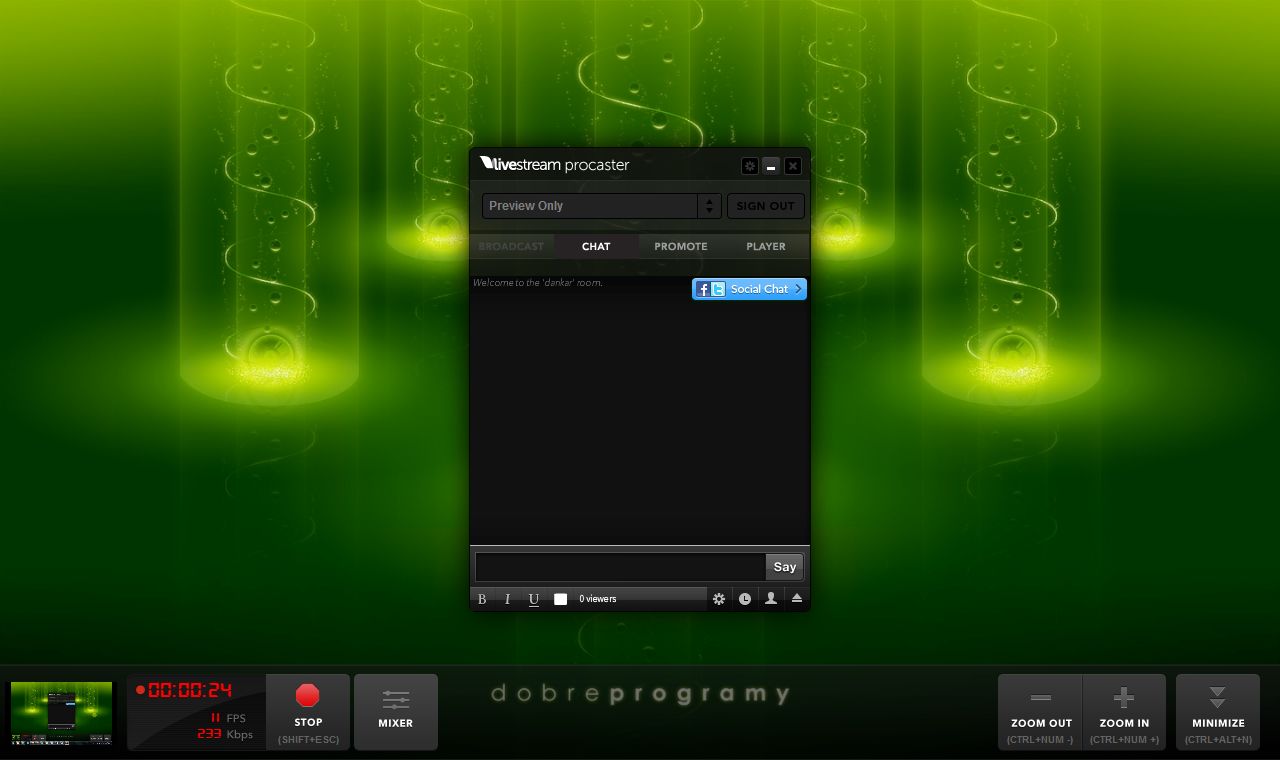
Task: Open the Preview Only channel dropdown
Action: [x=601, y=206]
